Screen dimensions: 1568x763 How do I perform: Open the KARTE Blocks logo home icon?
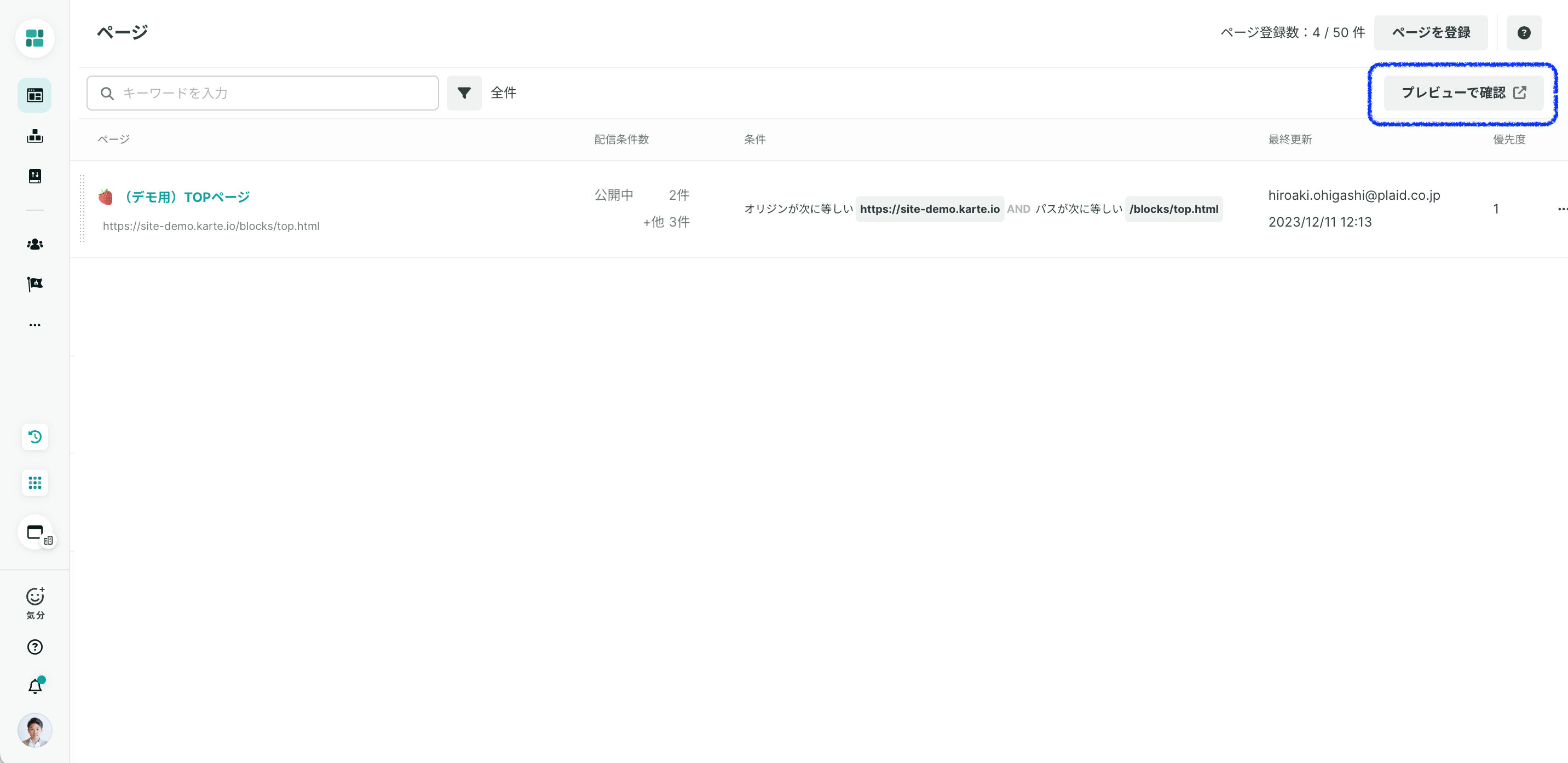[34, 38]
